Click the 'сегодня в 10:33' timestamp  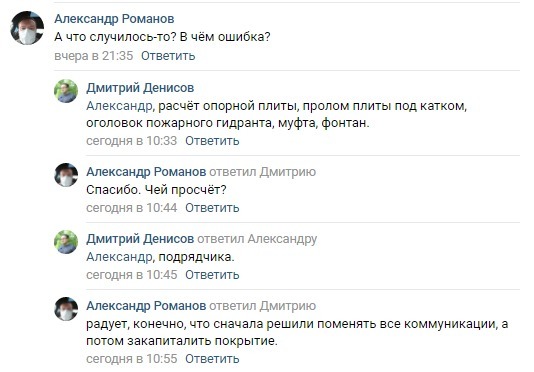131,141
